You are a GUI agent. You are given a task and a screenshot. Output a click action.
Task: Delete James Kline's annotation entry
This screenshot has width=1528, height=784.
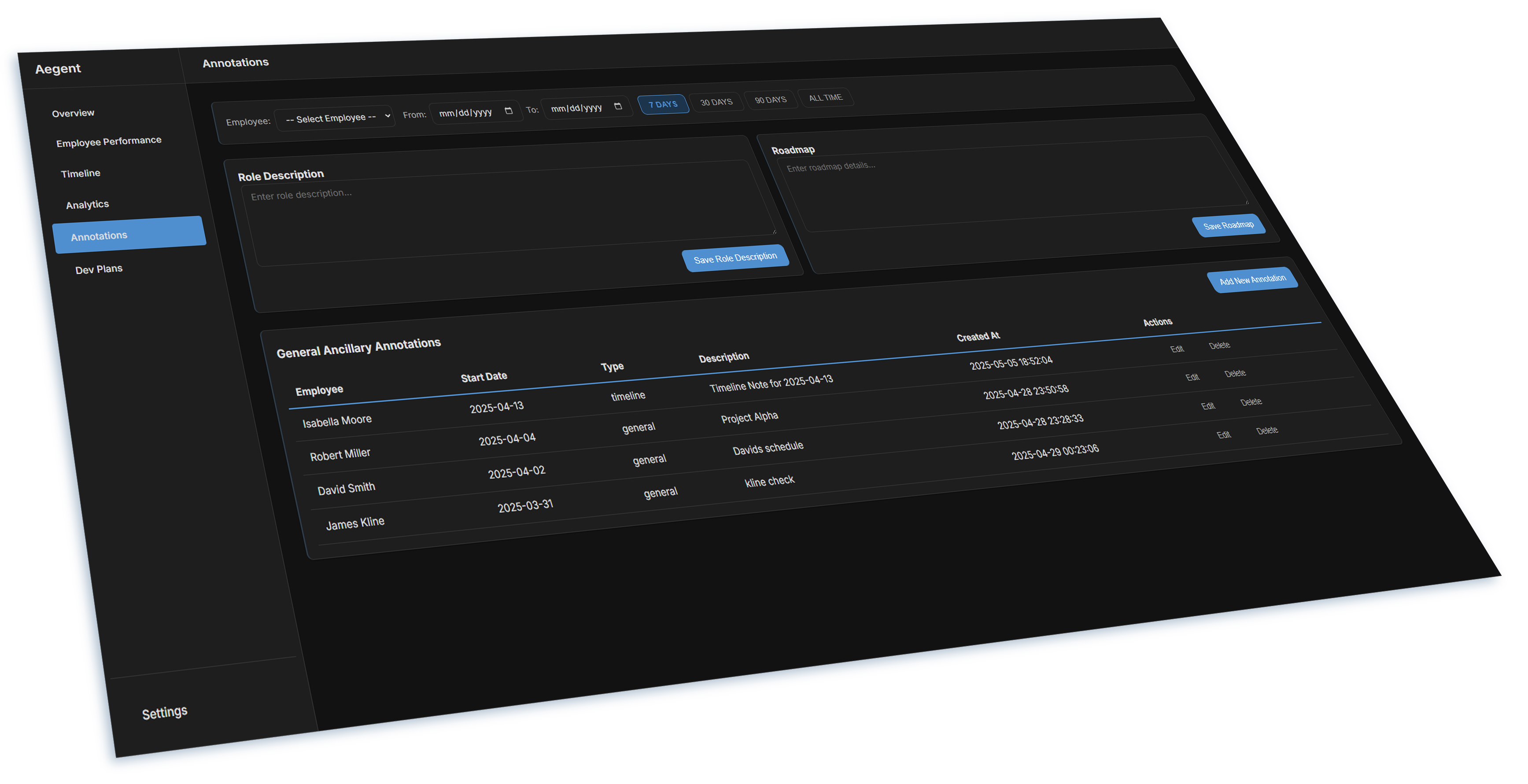coord(1268,431)
